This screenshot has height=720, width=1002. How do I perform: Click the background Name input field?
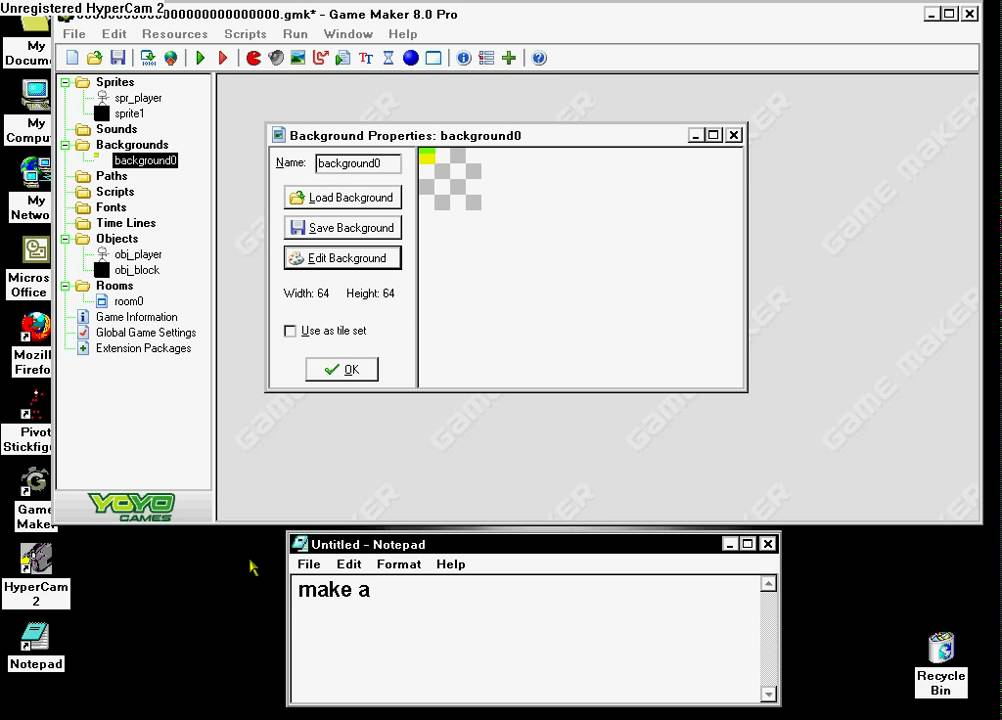tap(358, 164)
